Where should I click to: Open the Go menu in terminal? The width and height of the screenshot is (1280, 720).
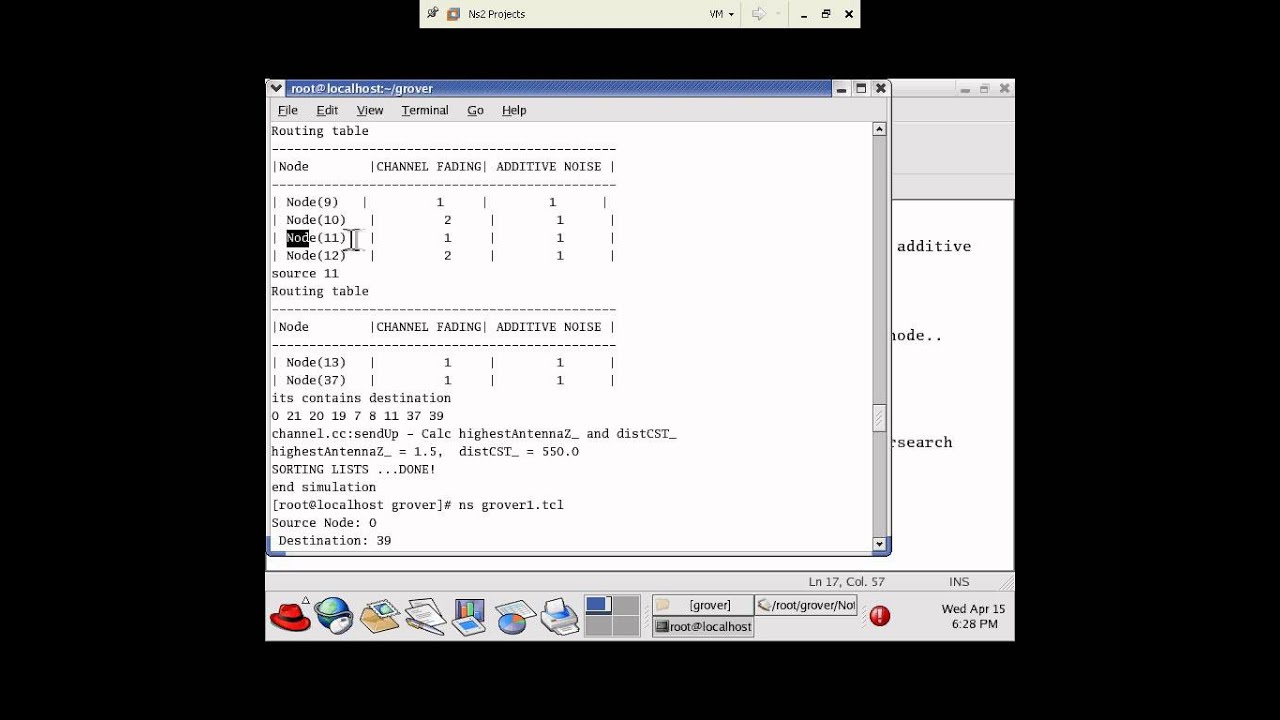tap(475, 110)
